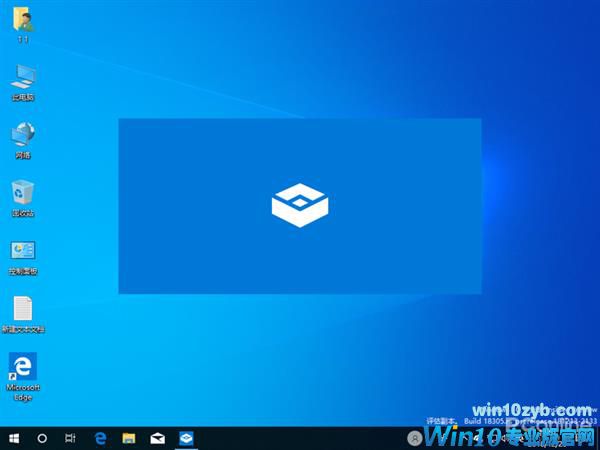This screenshot has height=450, width=600.
Task: Select the new text document file icon
Action: pyautogui.click(x=23, y=308)
